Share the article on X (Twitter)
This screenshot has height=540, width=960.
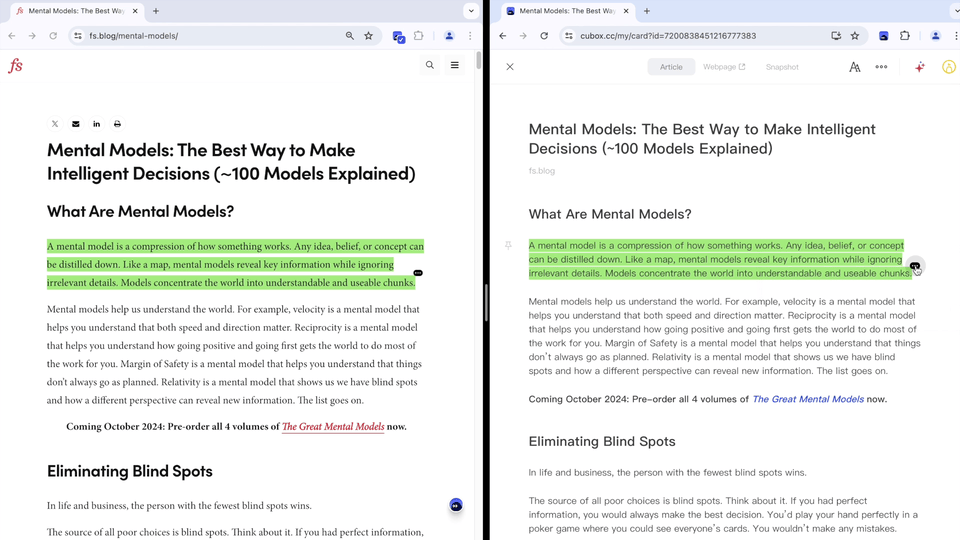point(55,124)
